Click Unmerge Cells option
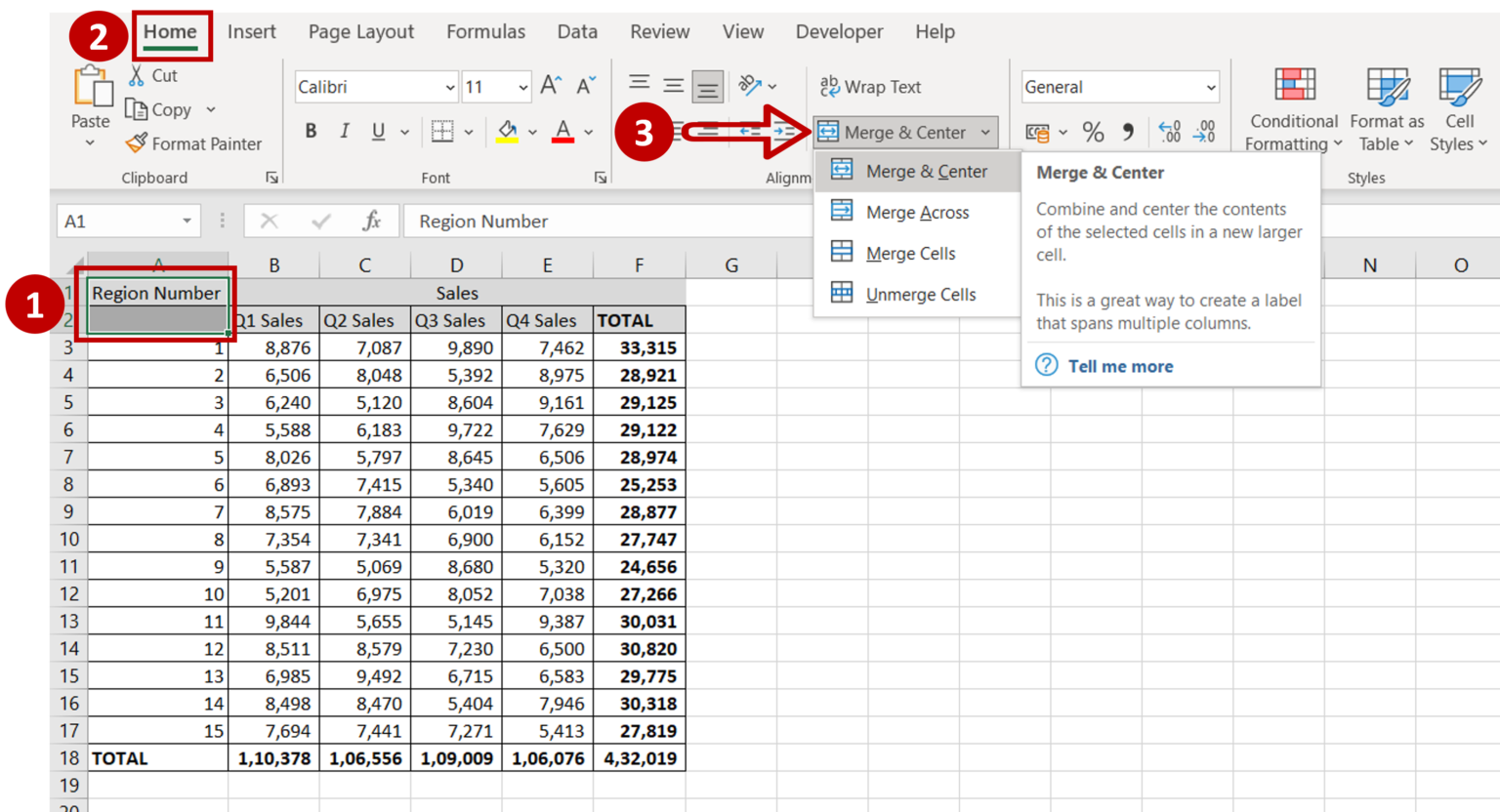 (x=923, y=294)
